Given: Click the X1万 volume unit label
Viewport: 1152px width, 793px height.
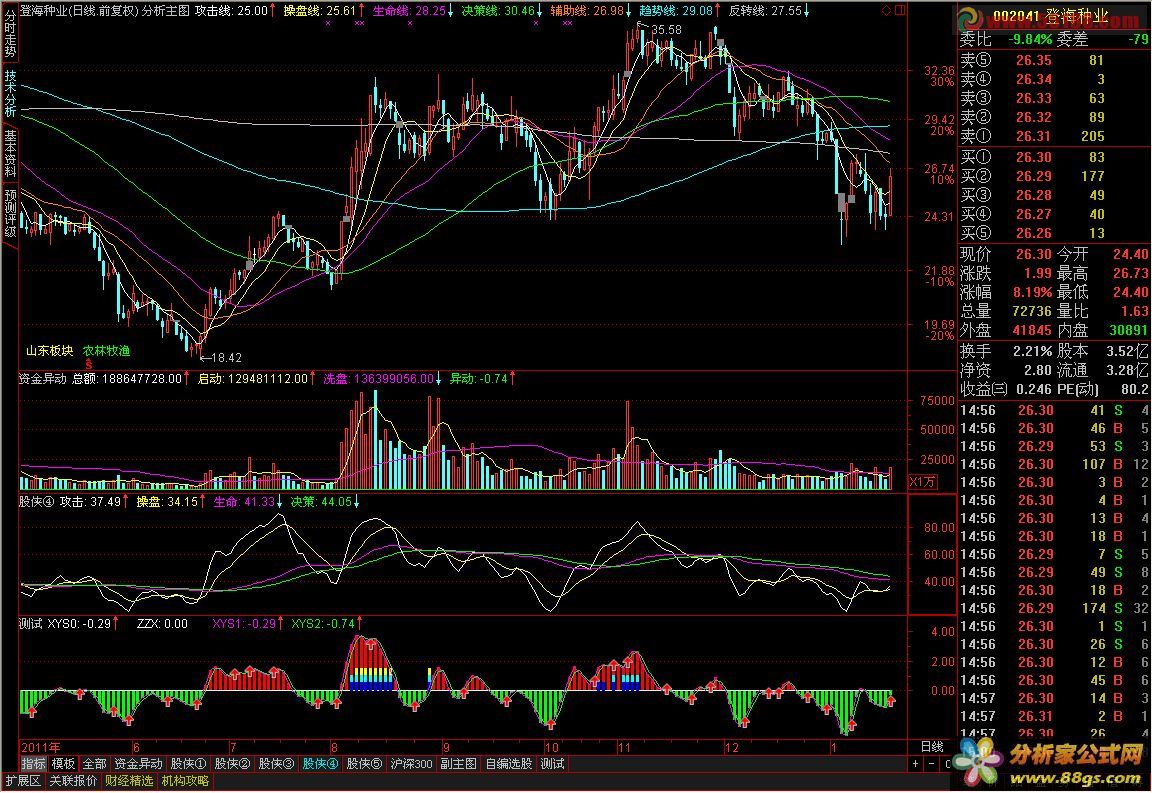Looking at the screenshot, I should [x=923, y=482].
